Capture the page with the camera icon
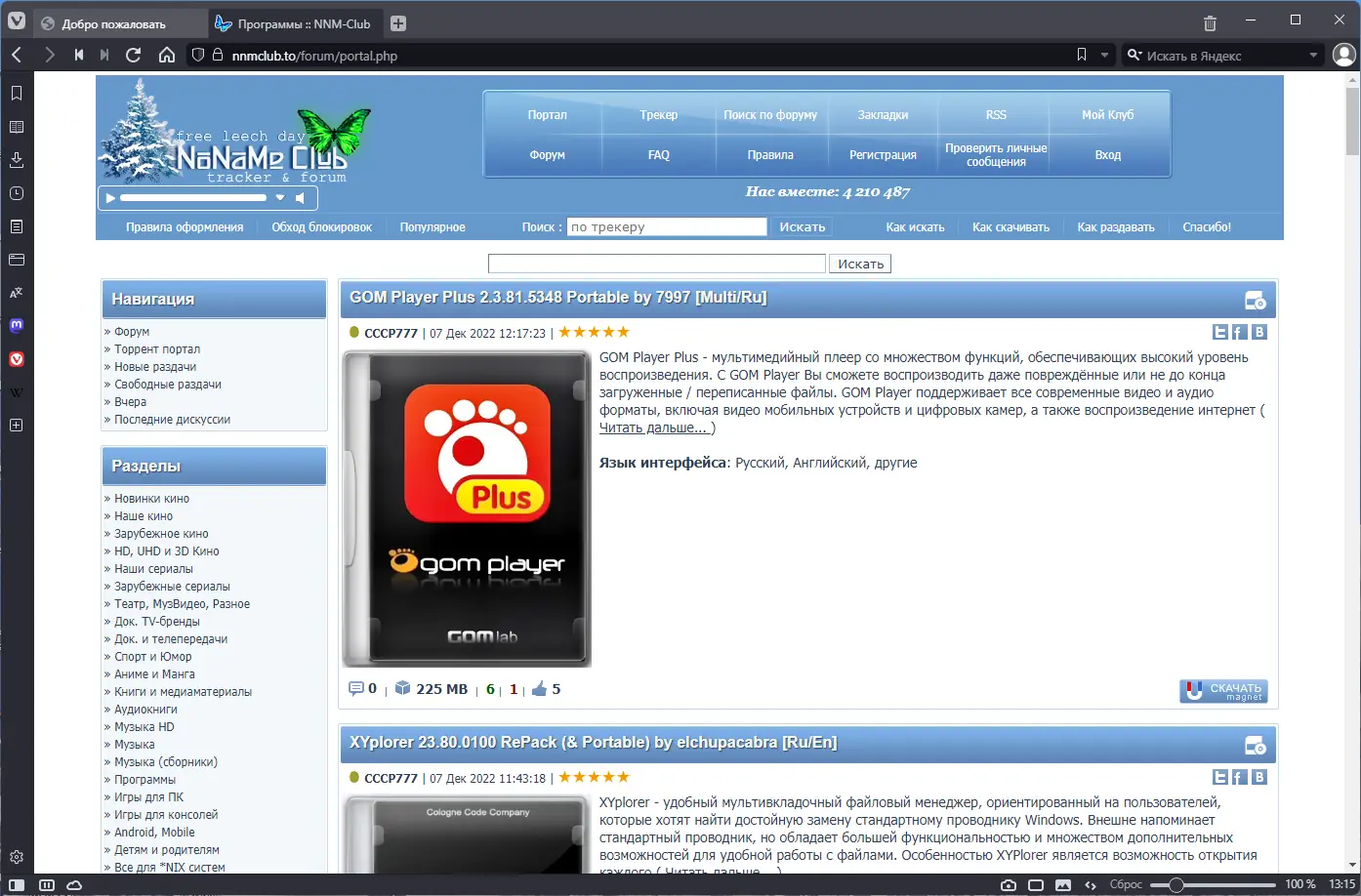The width and height of the screenshot is (1361, 896). coord(1009,884)
